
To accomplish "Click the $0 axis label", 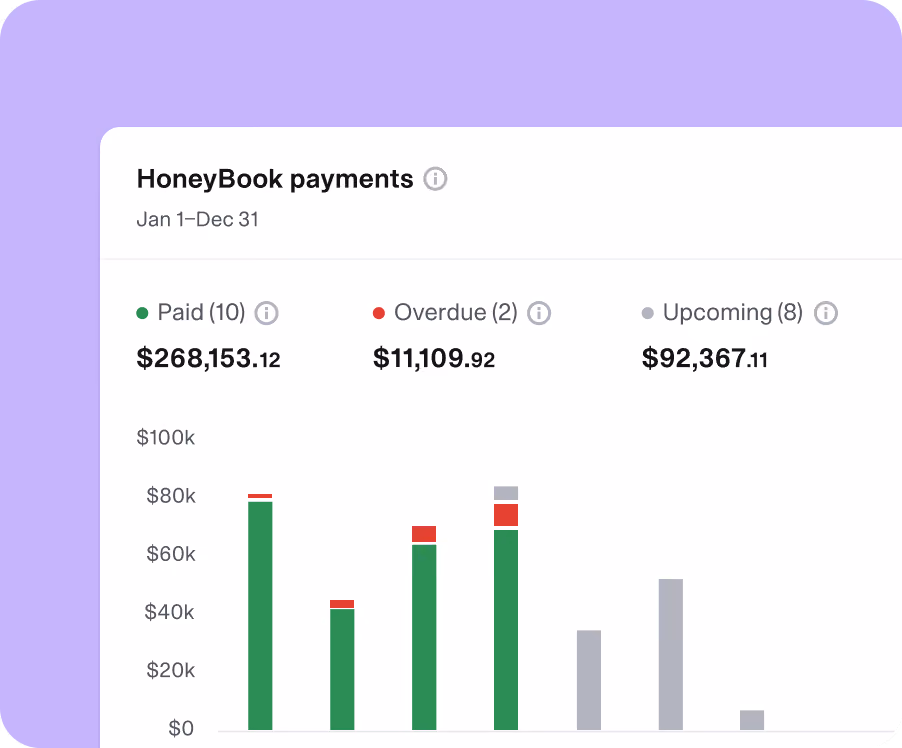I will 181,728.
